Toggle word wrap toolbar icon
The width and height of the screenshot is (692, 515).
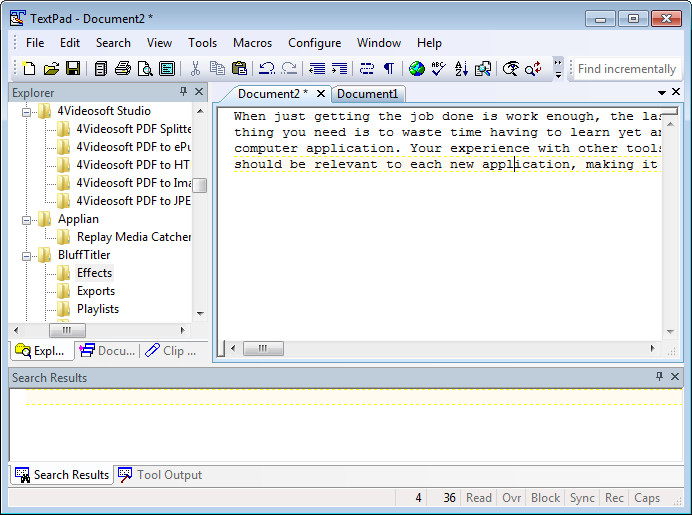(367, 68)
